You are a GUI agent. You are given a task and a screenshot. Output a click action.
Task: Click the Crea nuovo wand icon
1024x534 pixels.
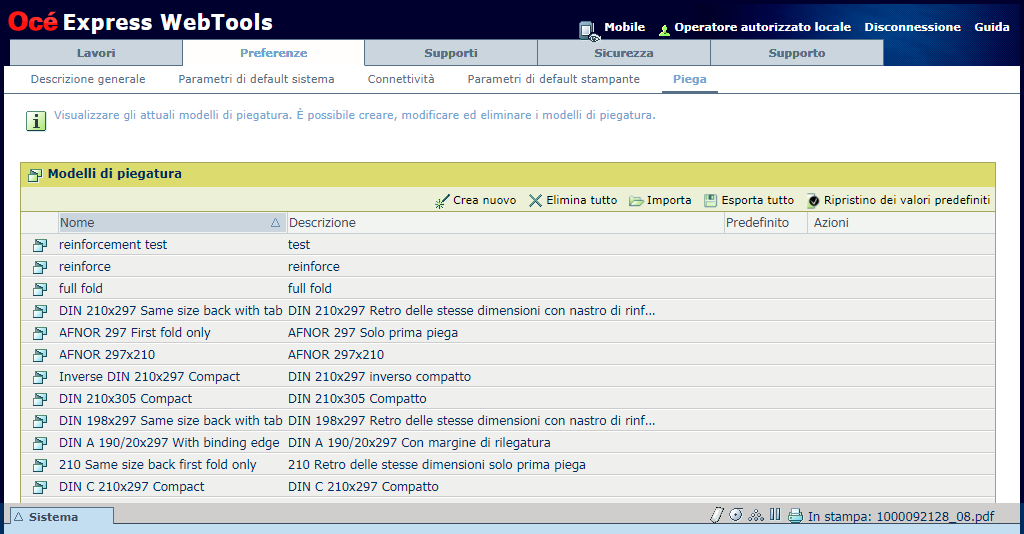(x=442, y=201)
